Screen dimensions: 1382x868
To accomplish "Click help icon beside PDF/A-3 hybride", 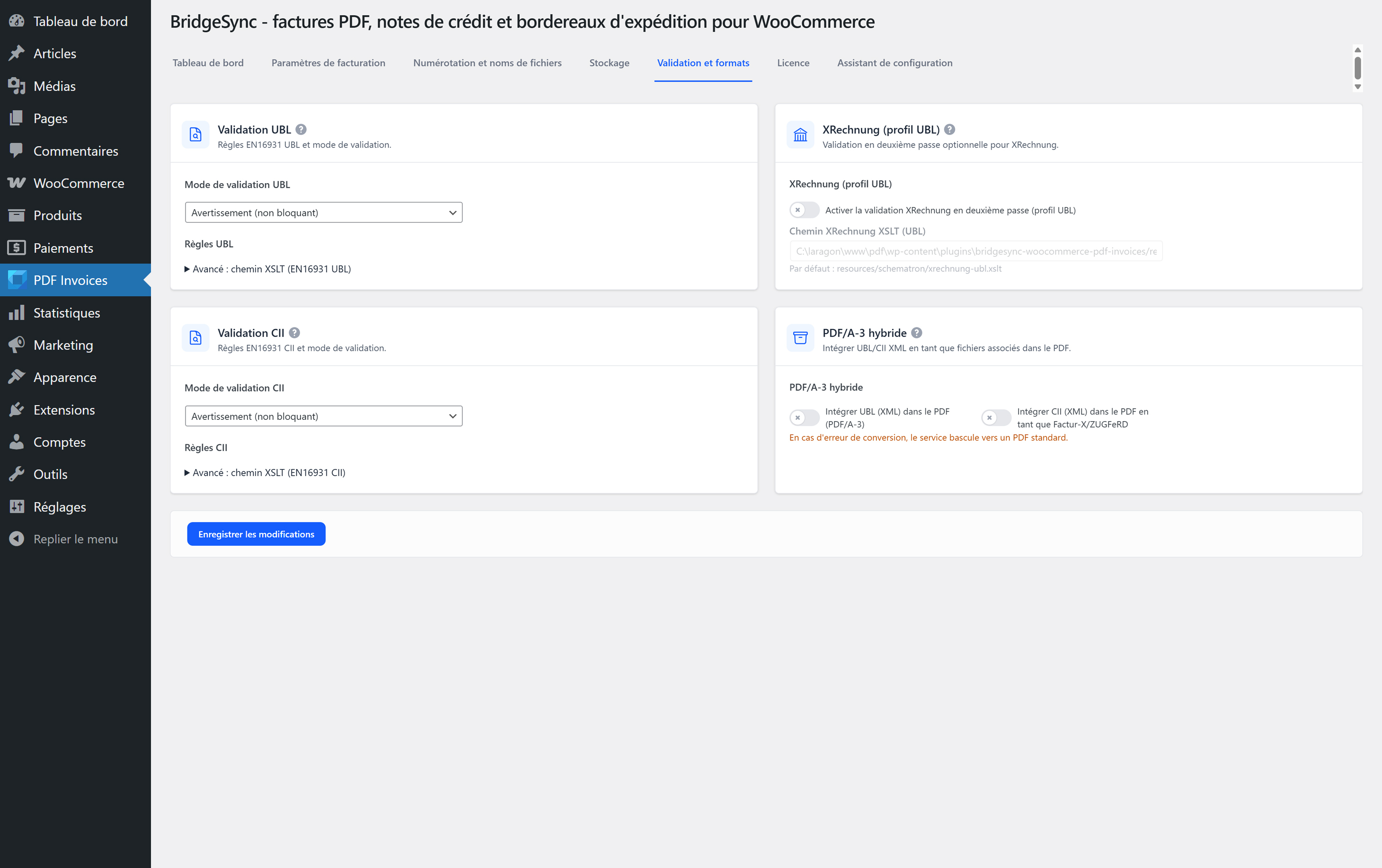I will click(917, 332).
